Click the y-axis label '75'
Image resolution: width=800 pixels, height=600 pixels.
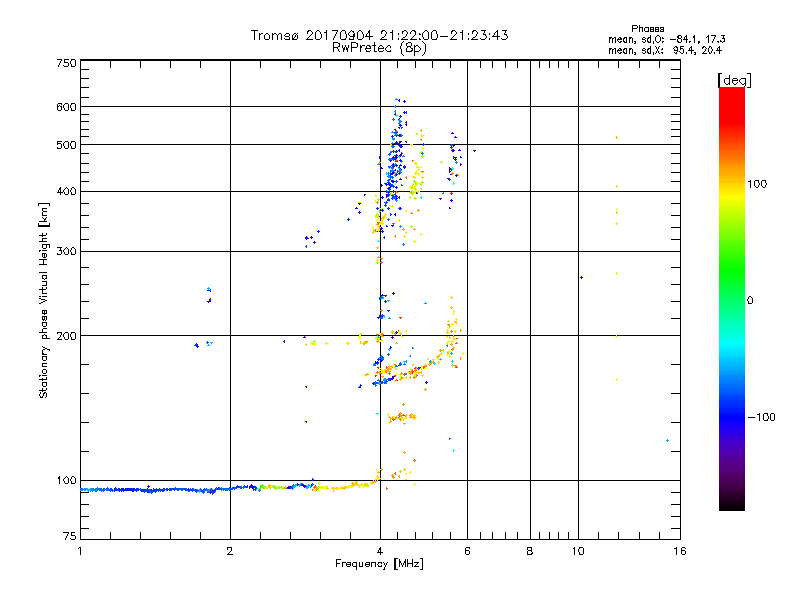click(x=70, y=536)
